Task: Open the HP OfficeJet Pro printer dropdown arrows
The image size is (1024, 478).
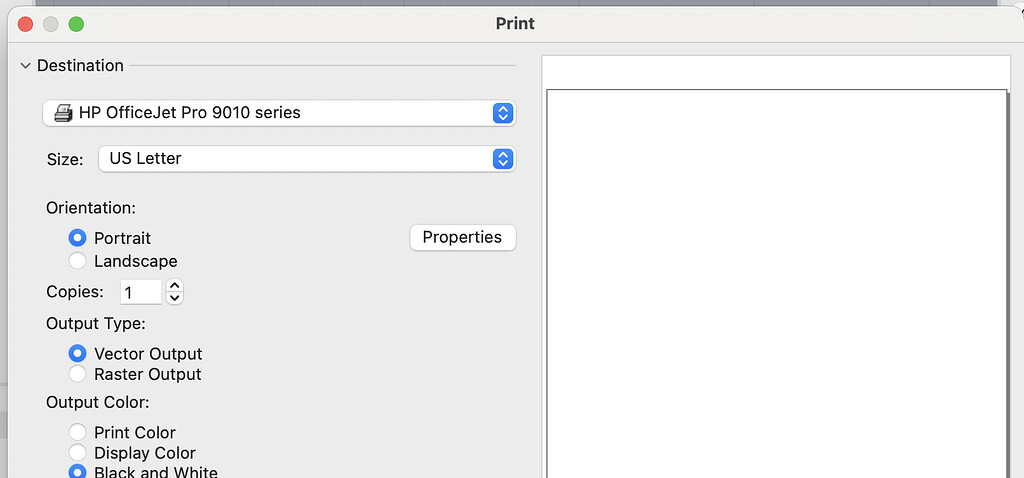Action: click(503, 113)
